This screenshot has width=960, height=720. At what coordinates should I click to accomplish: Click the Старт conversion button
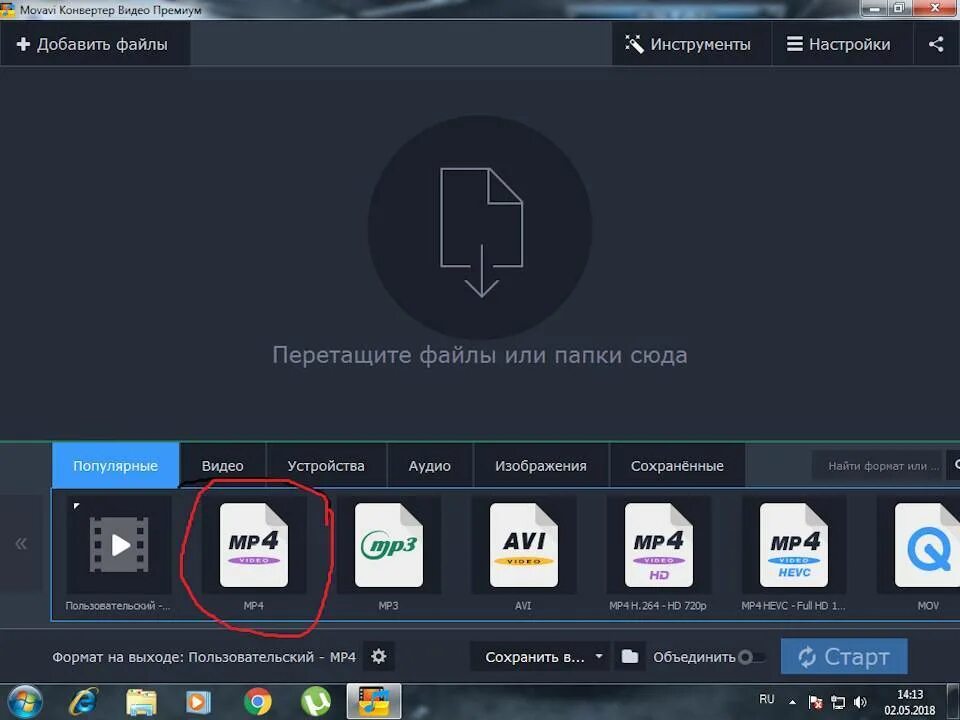pos(844,657)
